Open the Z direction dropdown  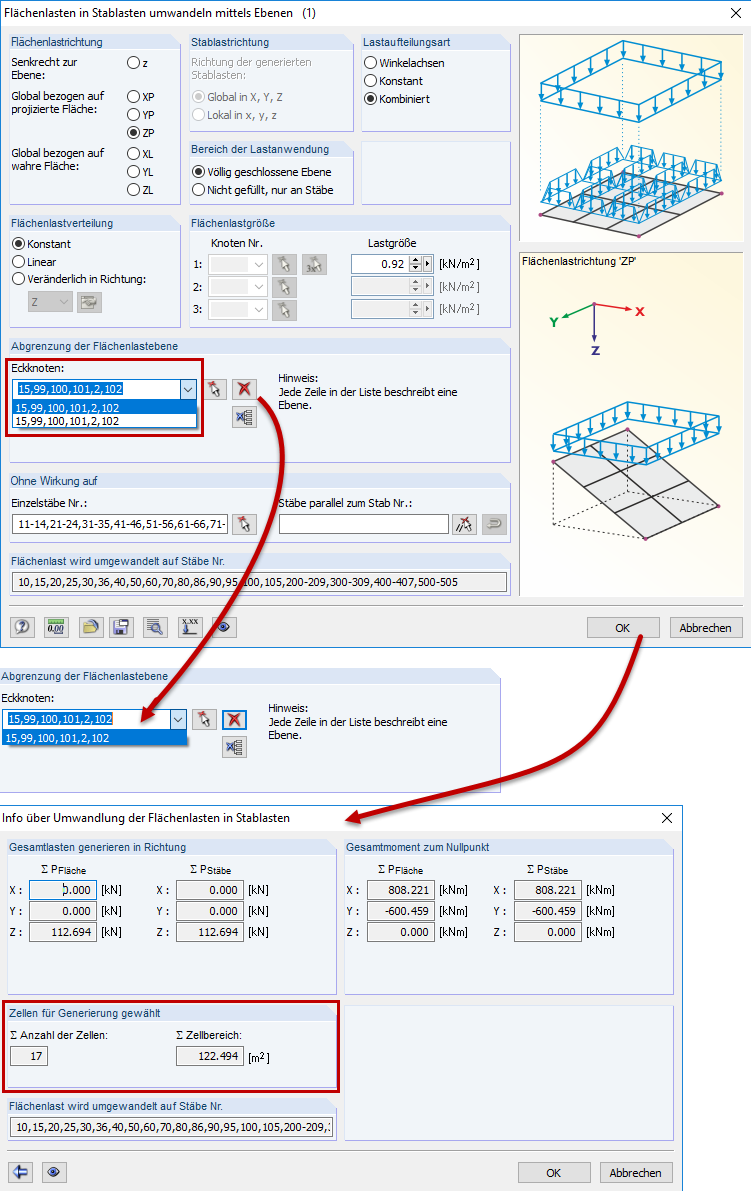click(64, 302)
